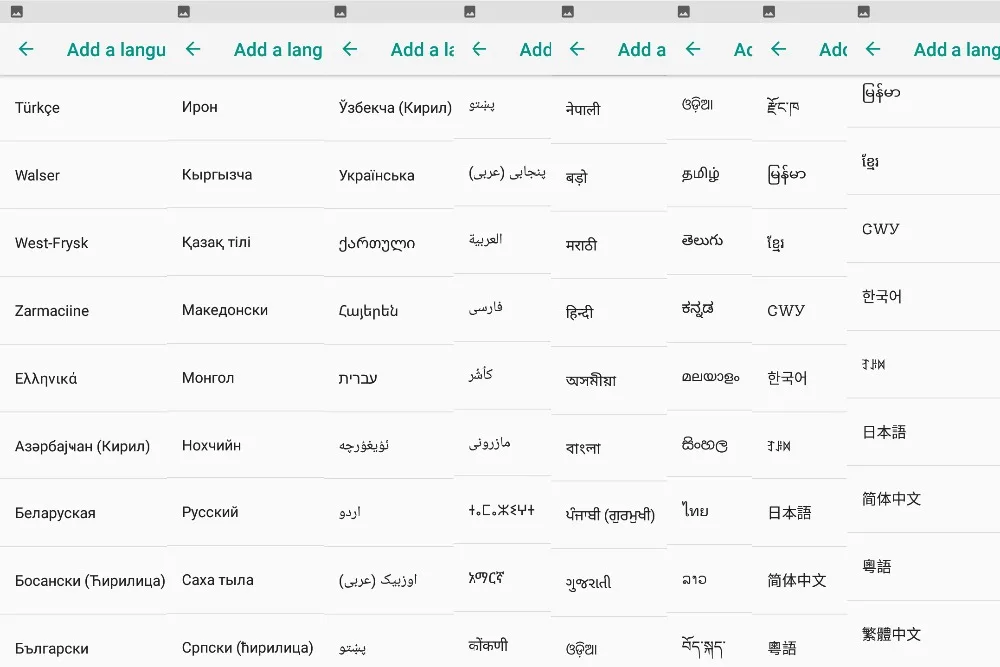Viewport: 1000px width, 667px height.
Task: Select Ελληνικά language entry
Action: tap(84, 379)
